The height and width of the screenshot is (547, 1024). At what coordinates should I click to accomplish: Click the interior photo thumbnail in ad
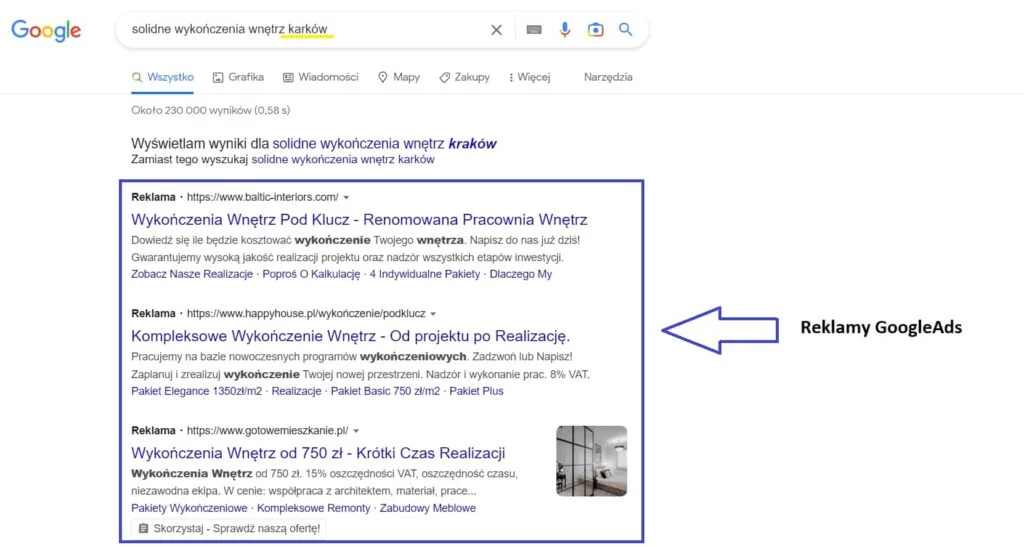tap(592, 461)
